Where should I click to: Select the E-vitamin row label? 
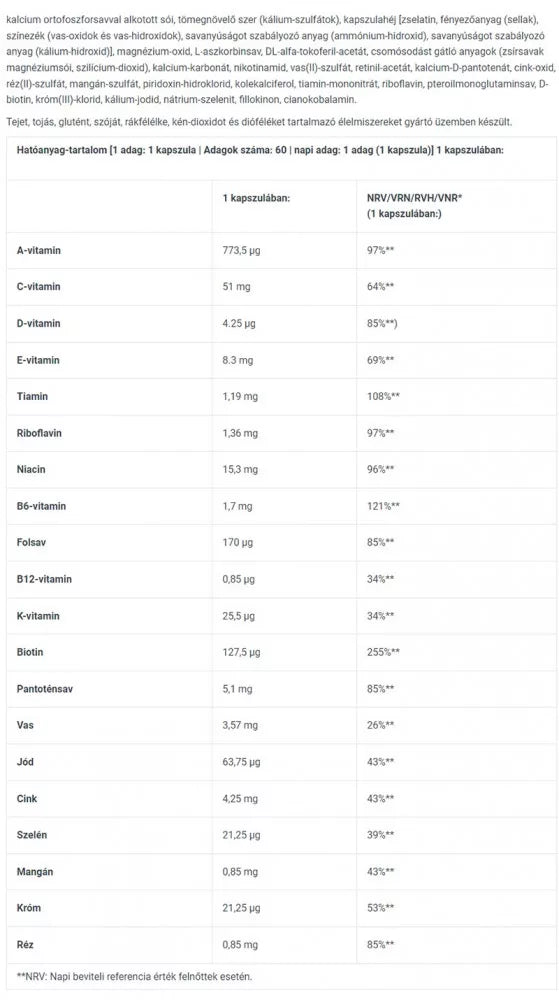click(x=38, y=360)
